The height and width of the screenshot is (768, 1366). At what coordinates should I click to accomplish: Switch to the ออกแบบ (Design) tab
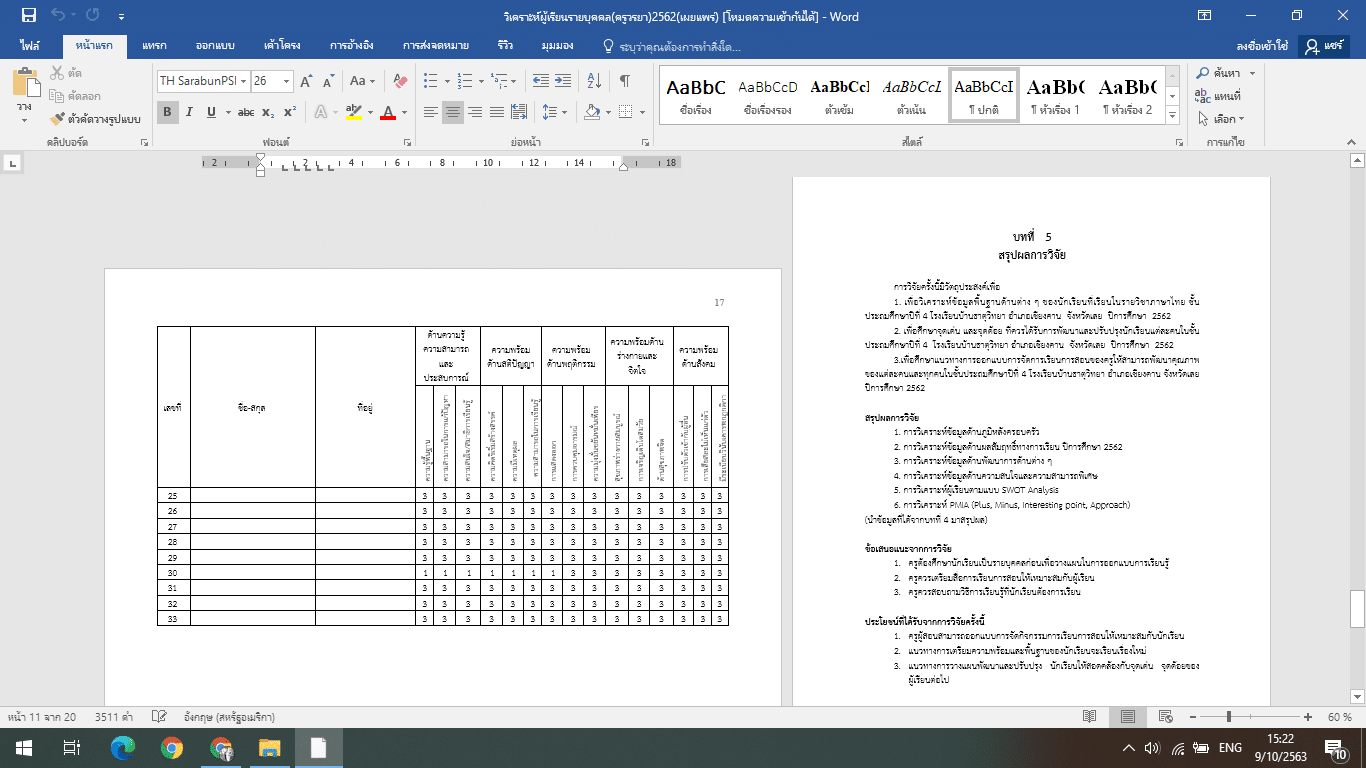click(x=215, y=46)
